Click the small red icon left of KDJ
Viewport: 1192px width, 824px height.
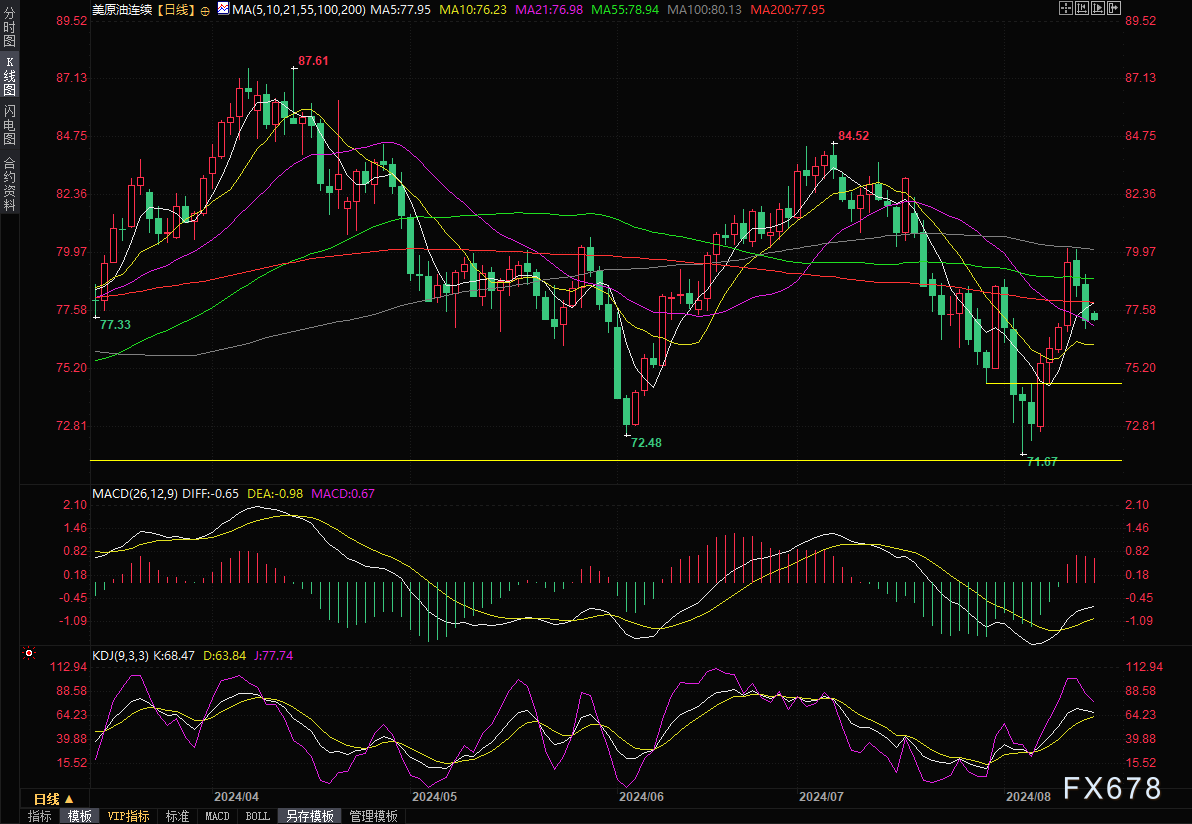tap(28, 654)
